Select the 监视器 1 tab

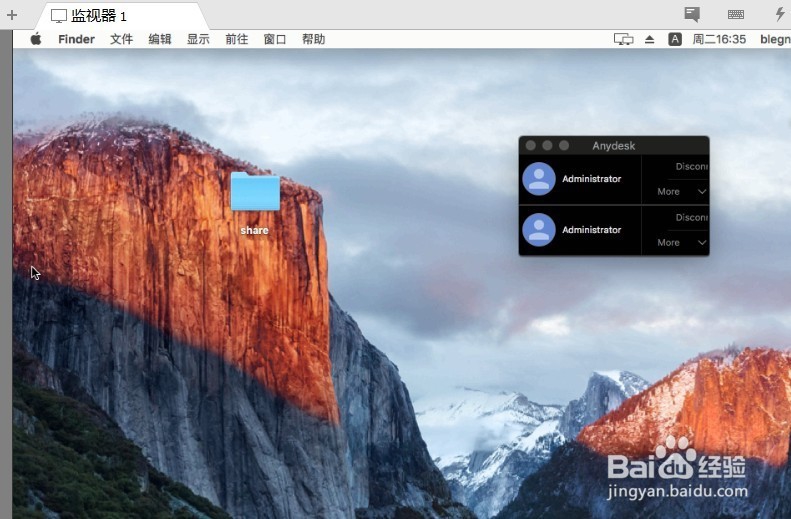click(x=121, y=16)
